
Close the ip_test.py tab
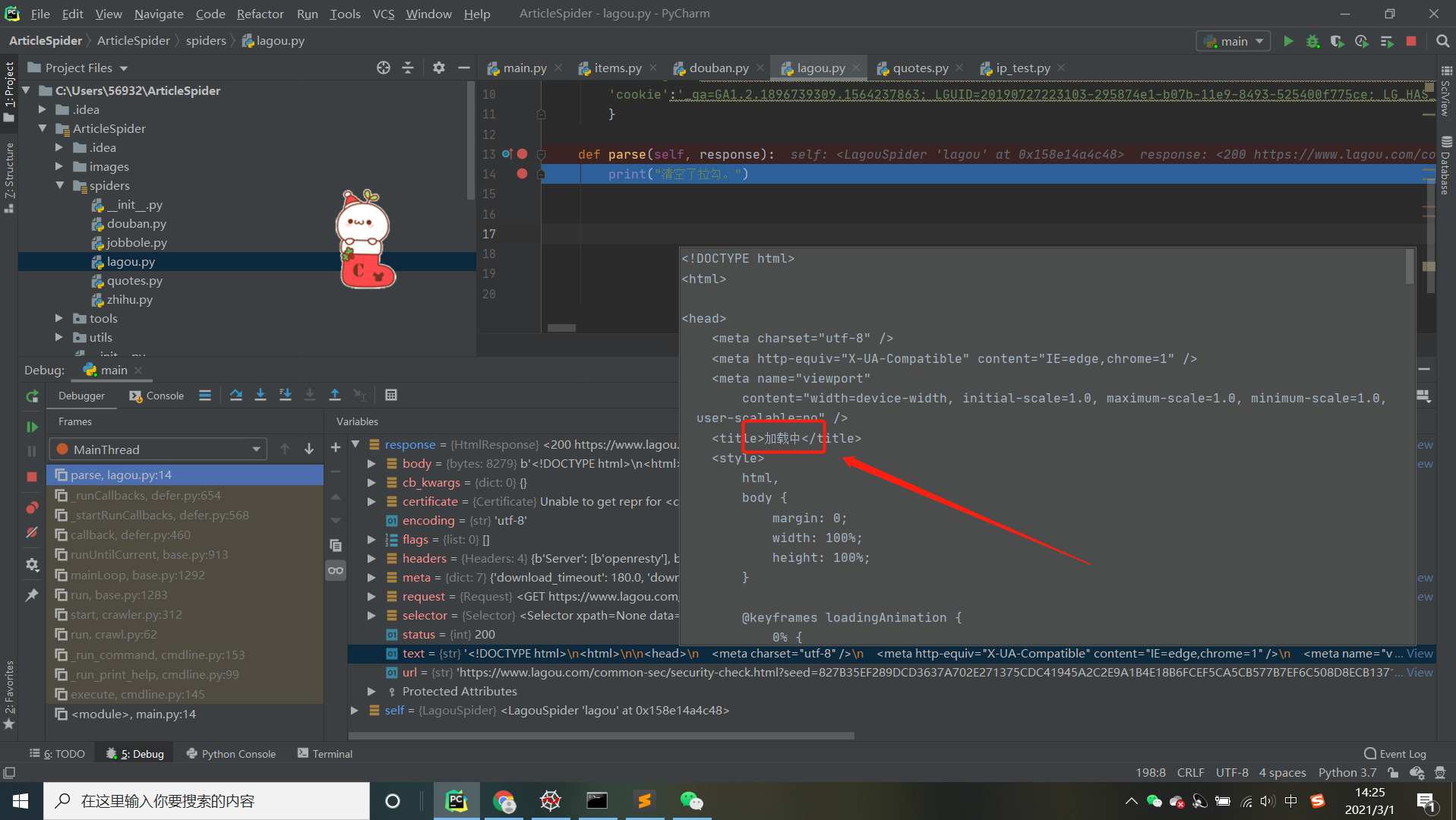tap(1061, 68)
